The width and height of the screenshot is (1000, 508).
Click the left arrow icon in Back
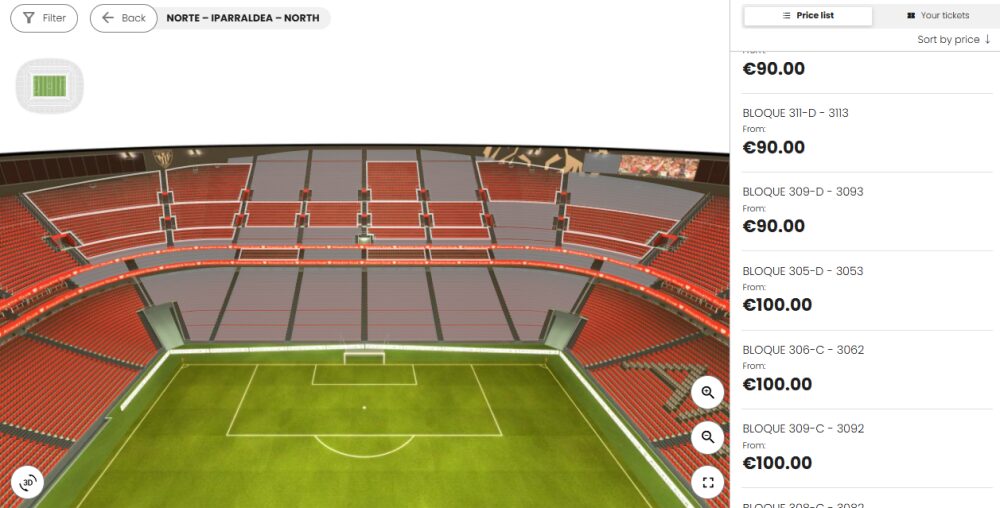[x=108, y=18]
